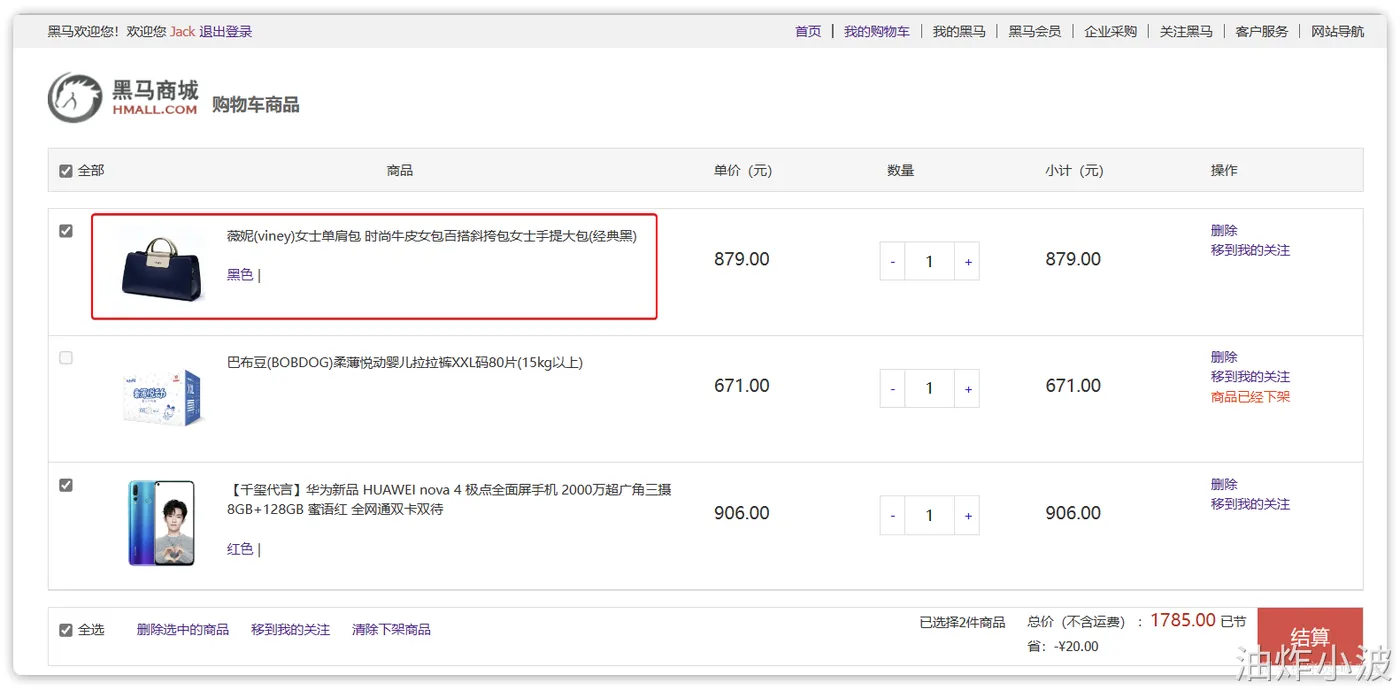Uncheck the HUAWEI nova 4 item checkbox
Viewport: 1400px width, 690px height.
(x=66, y=485)
